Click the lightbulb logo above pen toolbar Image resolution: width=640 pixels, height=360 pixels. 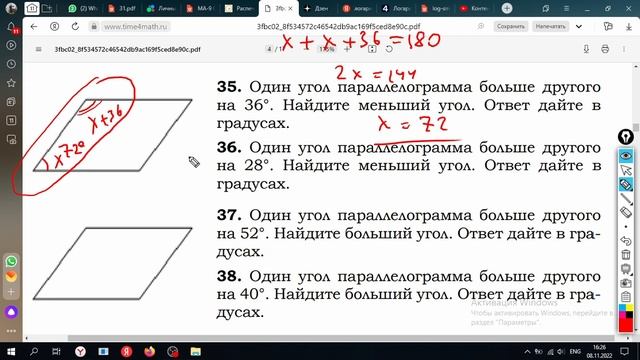click(626, 137)
